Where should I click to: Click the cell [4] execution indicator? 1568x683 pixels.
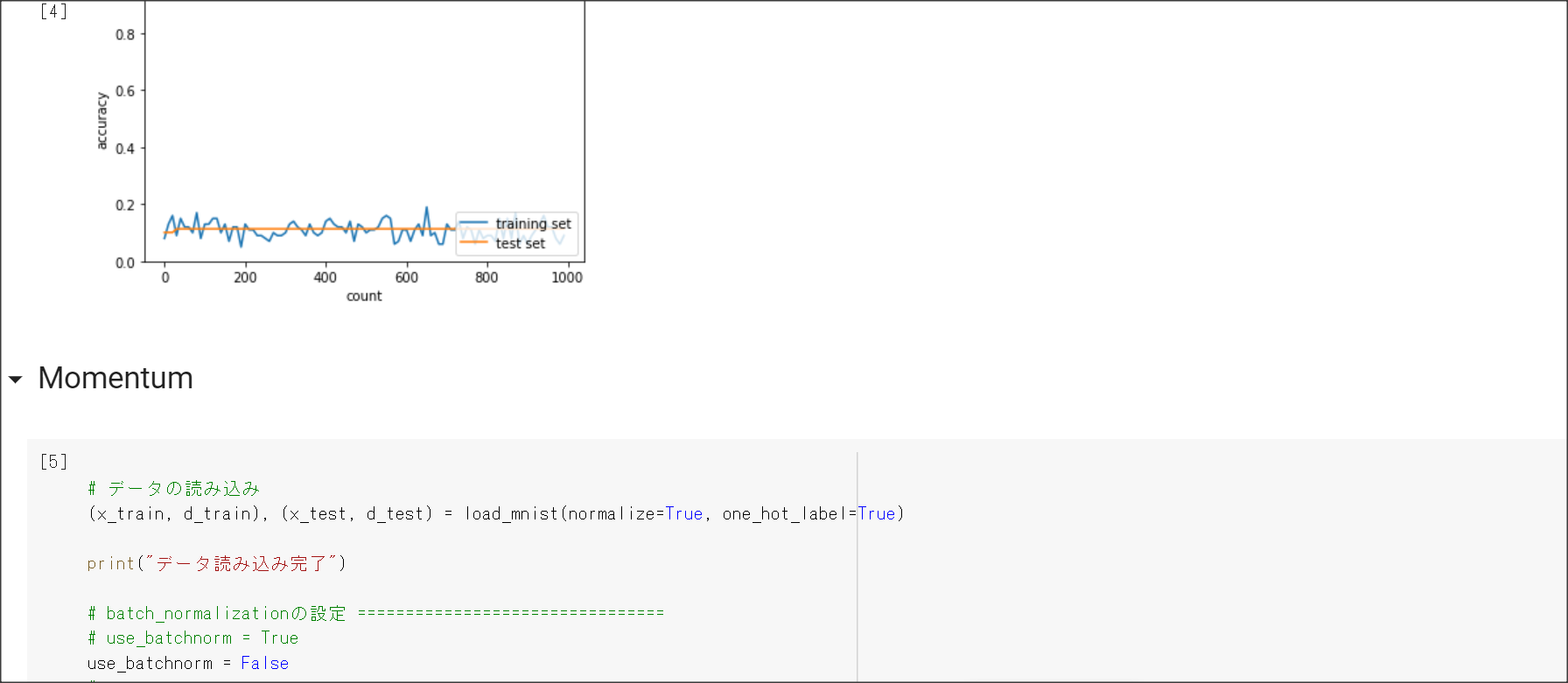pyautogui.click(x=53, y=11)
